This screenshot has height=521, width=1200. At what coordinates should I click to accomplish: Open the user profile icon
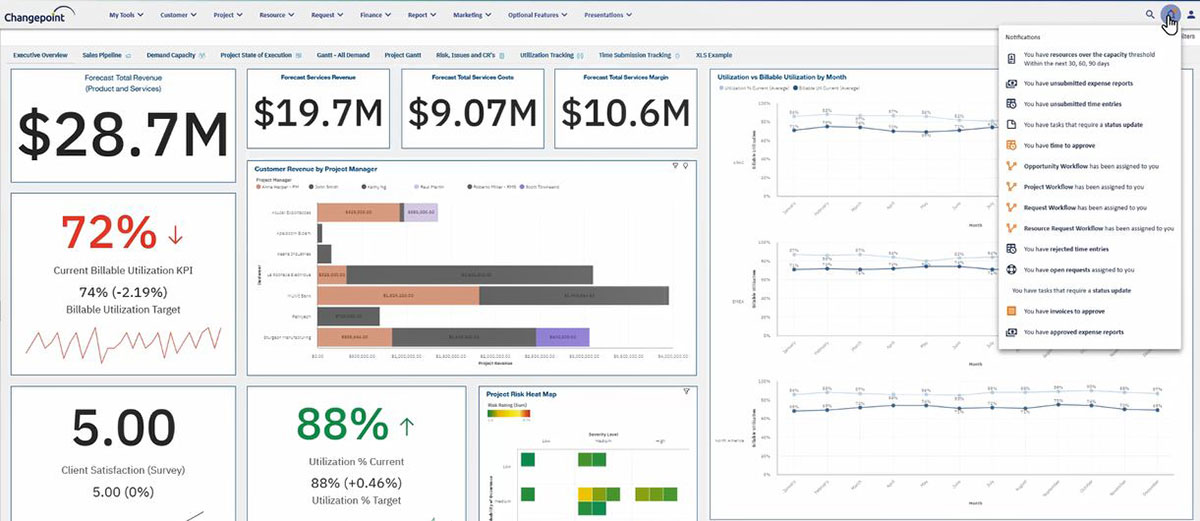pyautogui.click(x=1190, y=15)
